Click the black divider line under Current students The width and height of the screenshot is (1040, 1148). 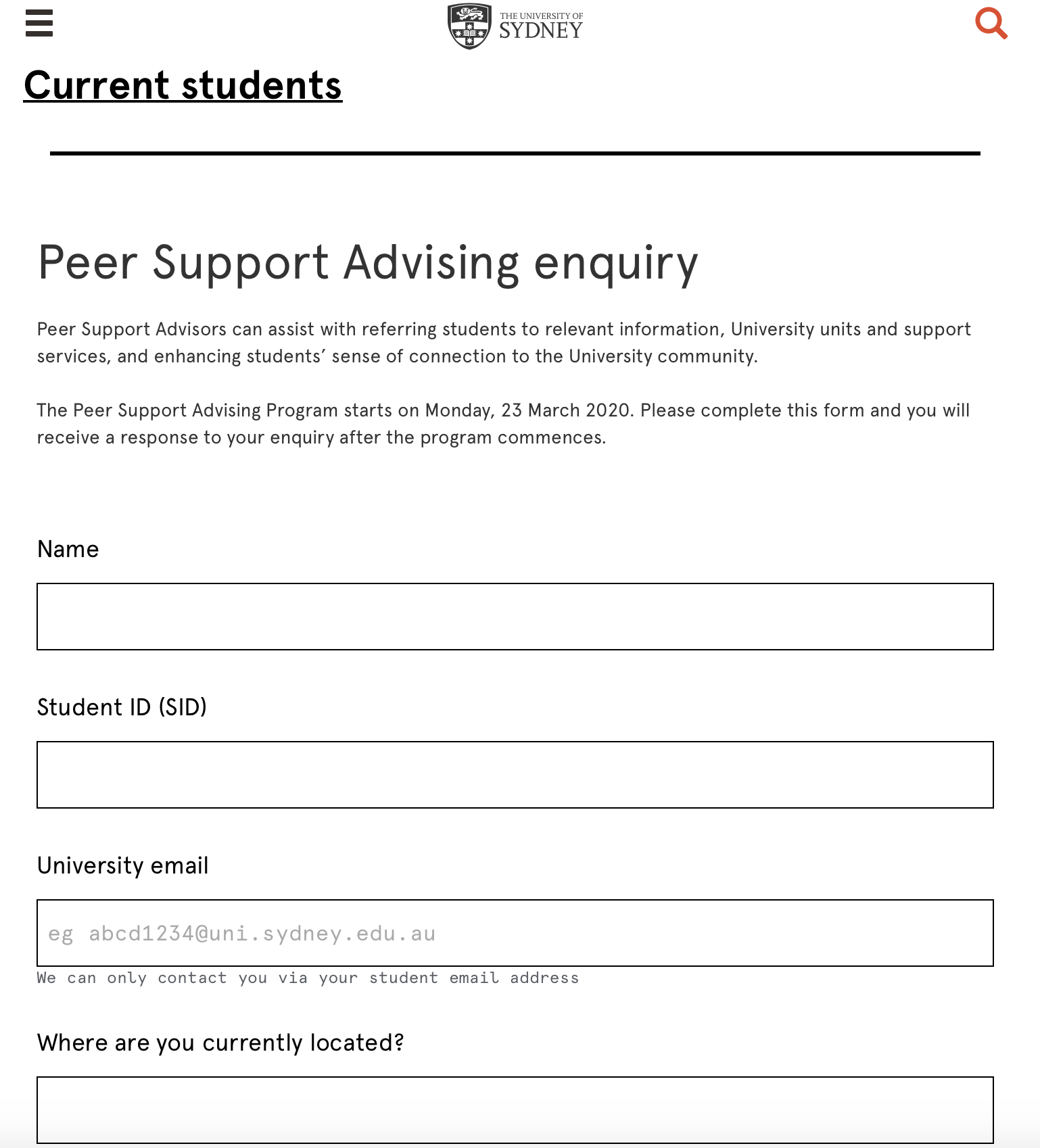point(515,153)
